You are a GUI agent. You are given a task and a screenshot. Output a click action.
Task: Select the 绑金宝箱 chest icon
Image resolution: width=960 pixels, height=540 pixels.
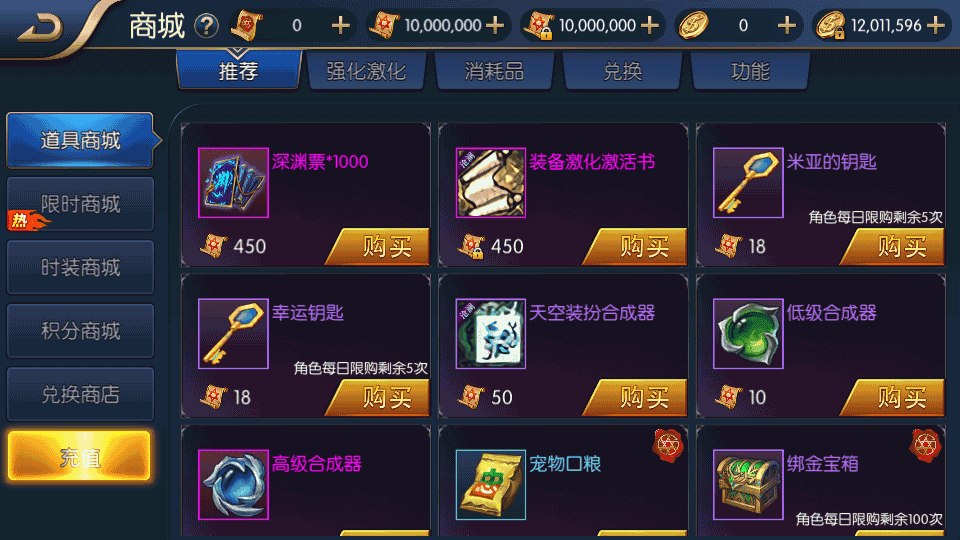click(748, 484)
